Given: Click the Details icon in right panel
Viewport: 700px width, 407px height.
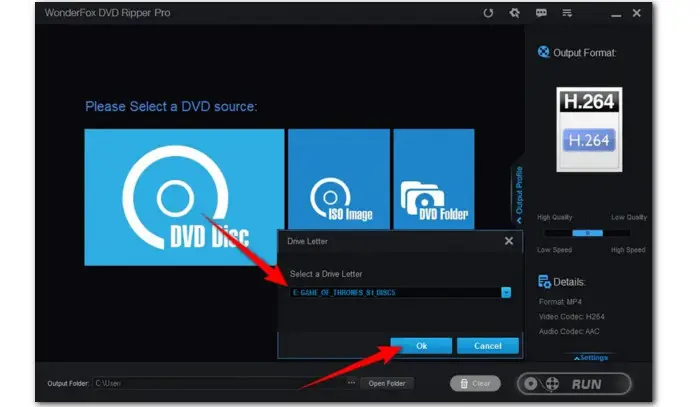Looking at the screenshot, I should point(544,282).
